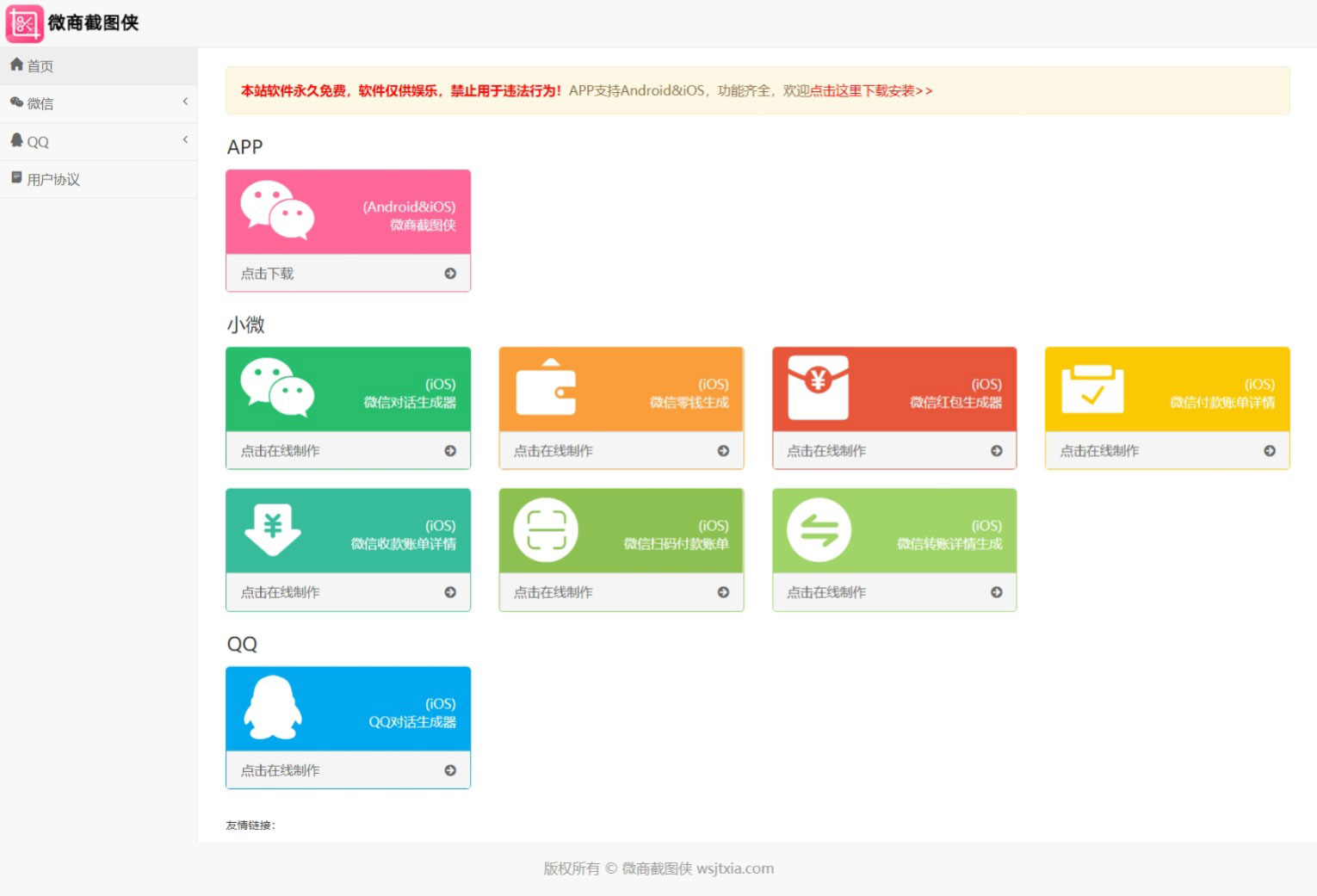Click the 微信零钱生成 card title
Viewport: 1317px width, 896px height.
[689, 402]
